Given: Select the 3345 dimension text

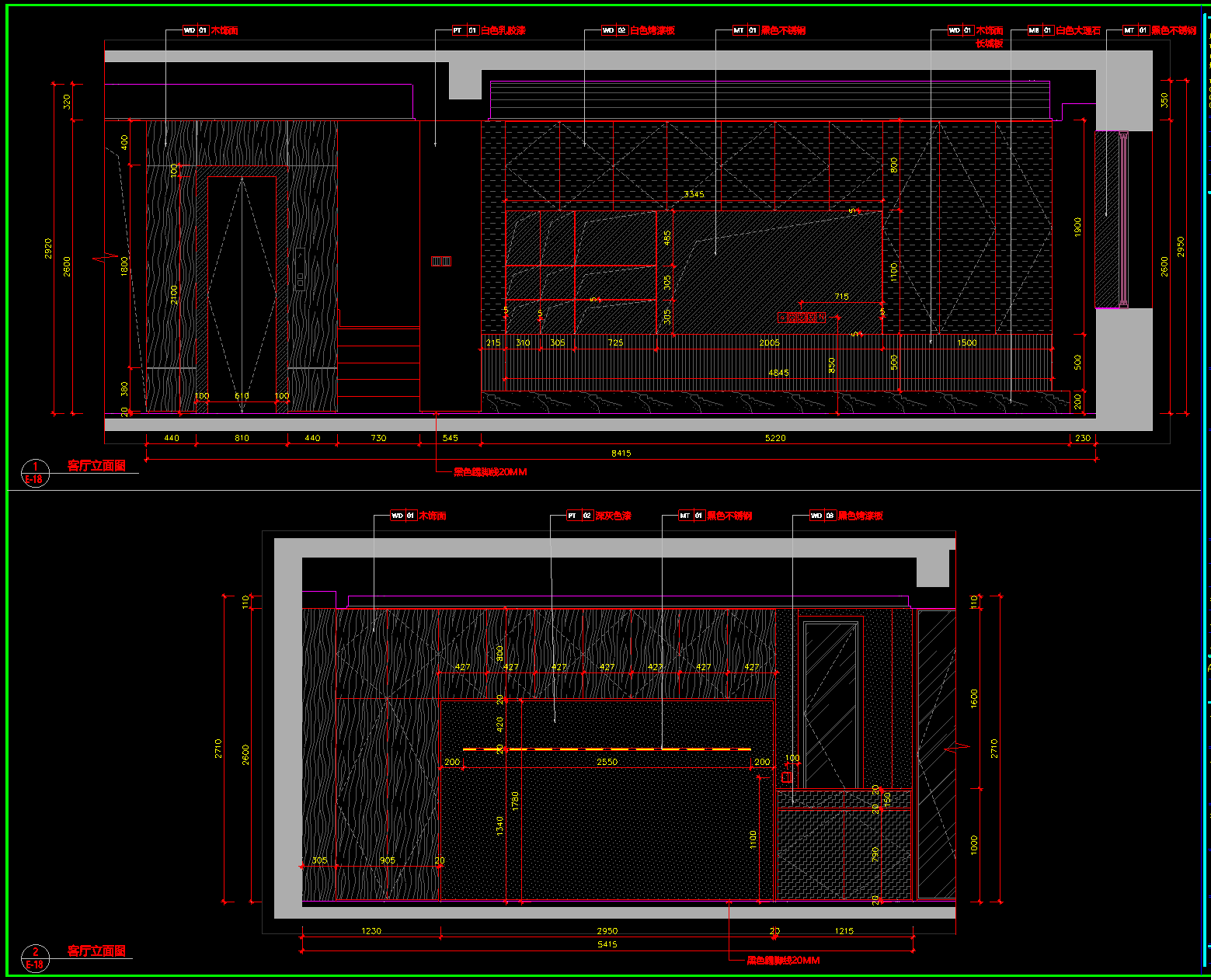Looking at the screenshot, I should pos(694,194).
